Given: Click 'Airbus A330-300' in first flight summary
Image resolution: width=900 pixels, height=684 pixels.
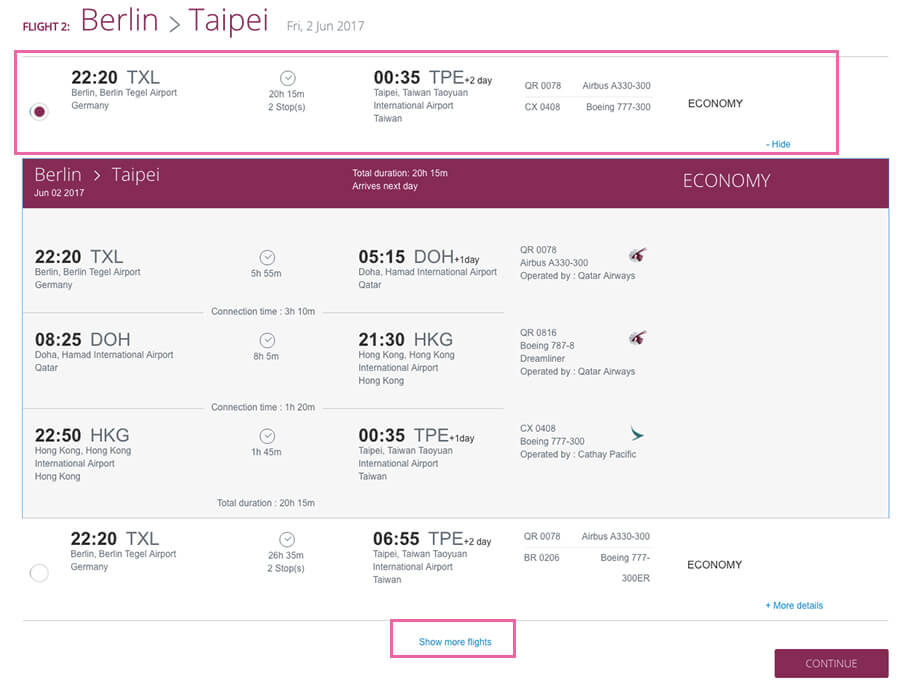Looking at the screenshot, I should [616, 86].
